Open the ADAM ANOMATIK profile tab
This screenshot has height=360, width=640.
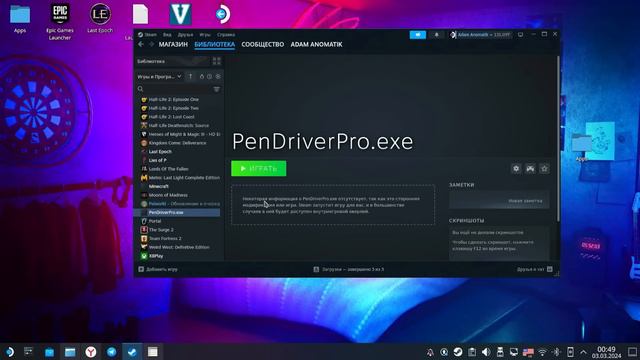(316, 44)
